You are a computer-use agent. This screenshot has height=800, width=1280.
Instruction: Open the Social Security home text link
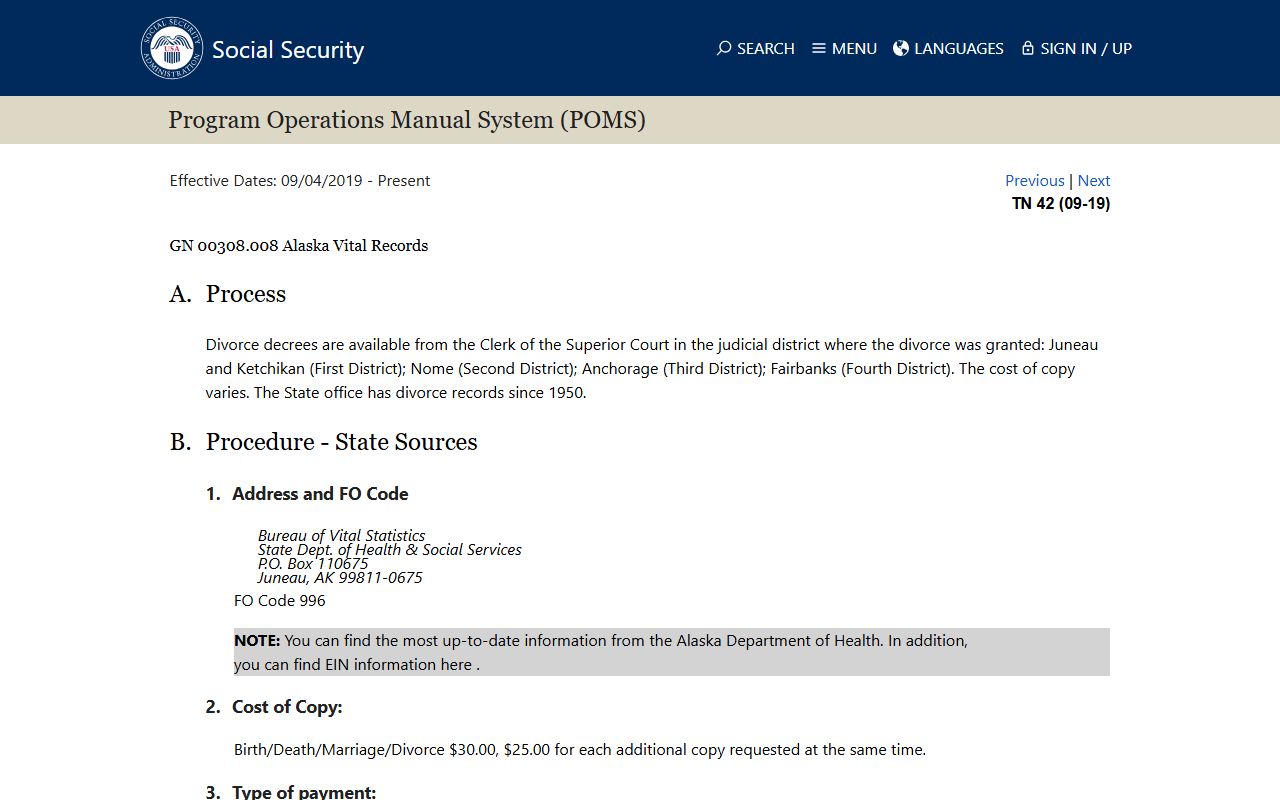pyautogui.click(x=288, y=50)
